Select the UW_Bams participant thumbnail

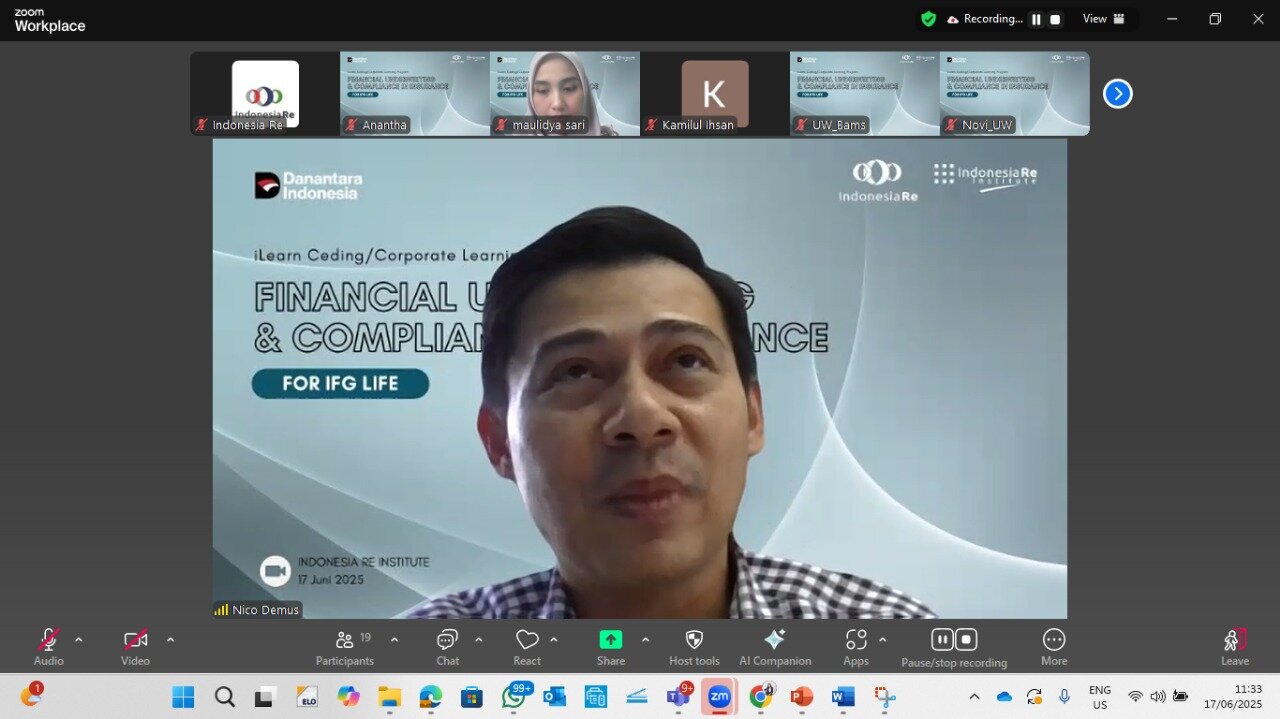pyautogui.click(x=865, y=94)
